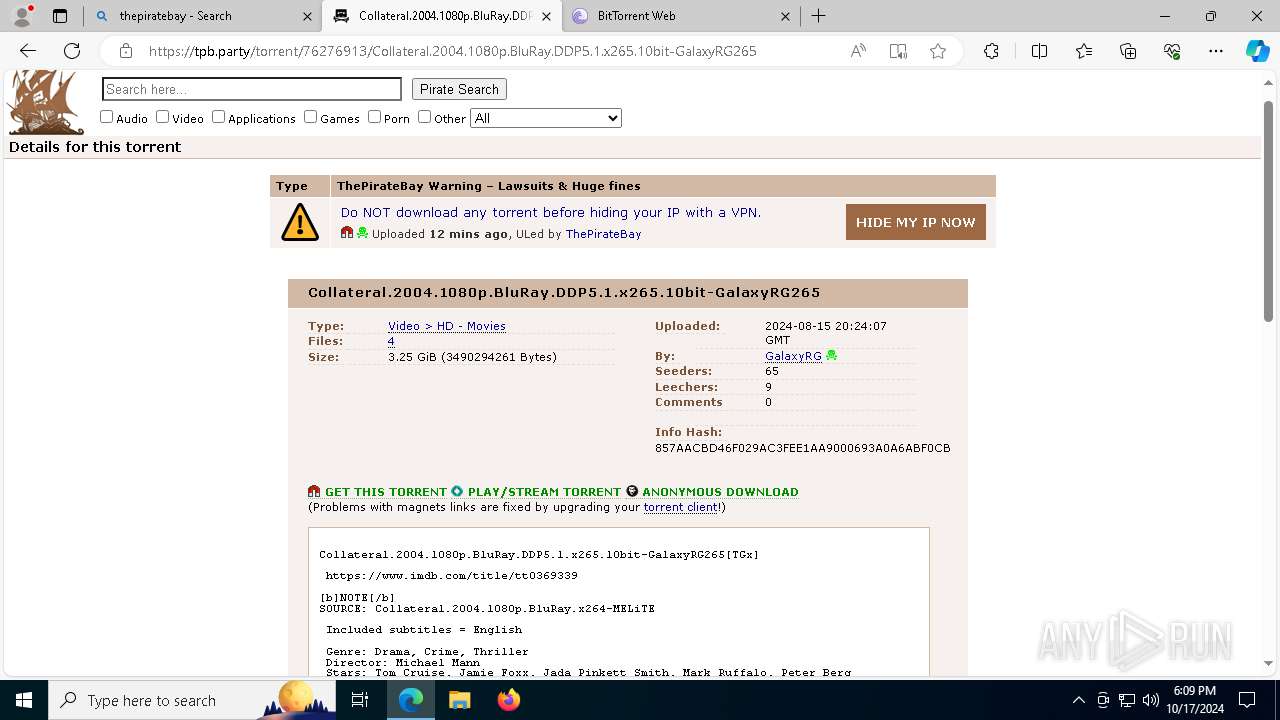
Task: Click PLAY/STREAM TORRENT link
Action: pos(544,492)
